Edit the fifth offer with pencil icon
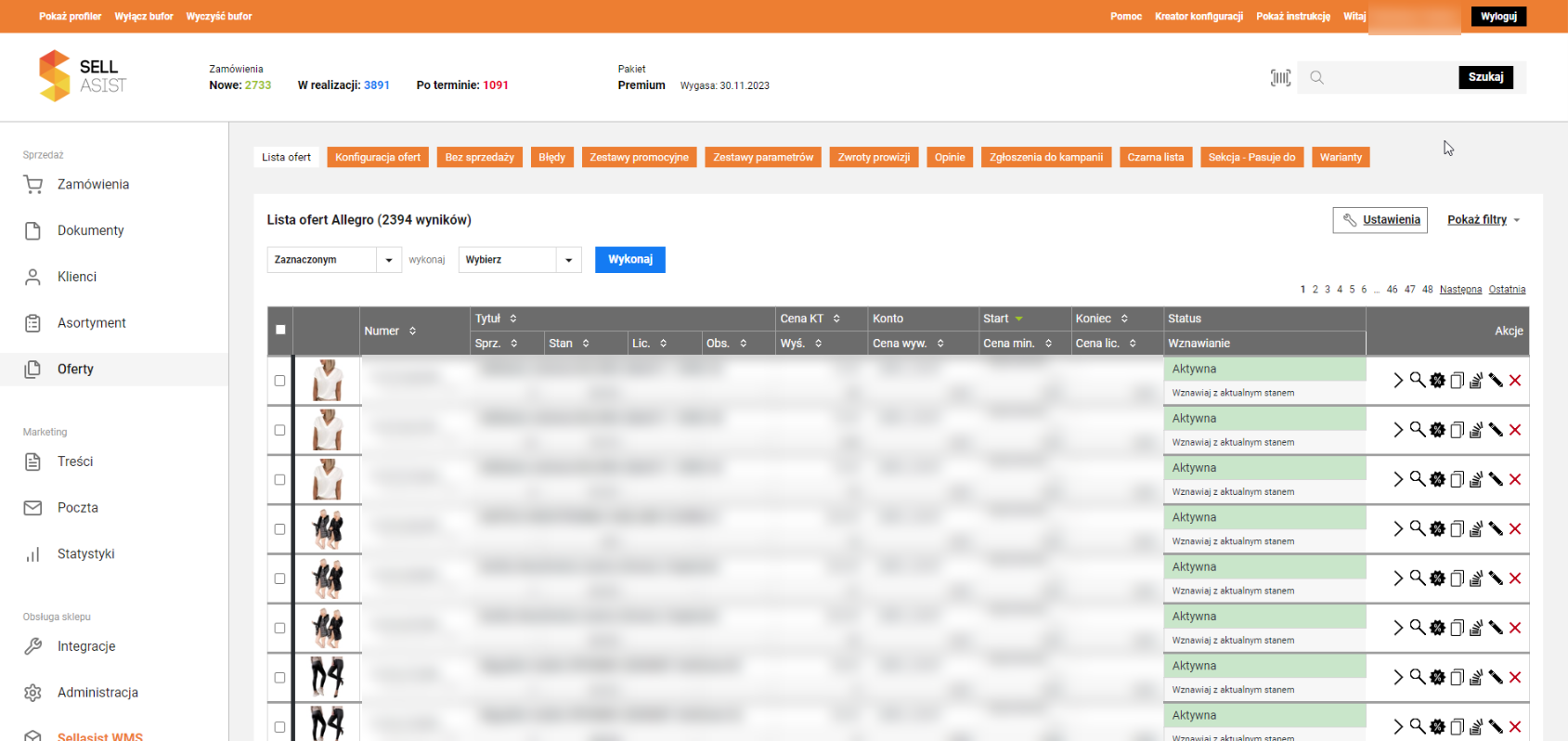This screenshot has width=1568, height=741. [1496, 578]
